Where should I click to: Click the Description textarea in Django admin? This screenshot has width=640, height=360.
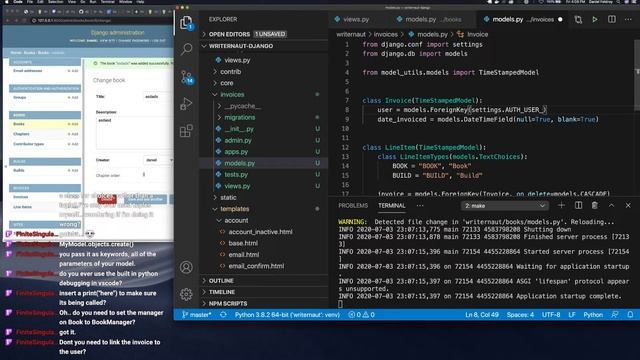135,133
